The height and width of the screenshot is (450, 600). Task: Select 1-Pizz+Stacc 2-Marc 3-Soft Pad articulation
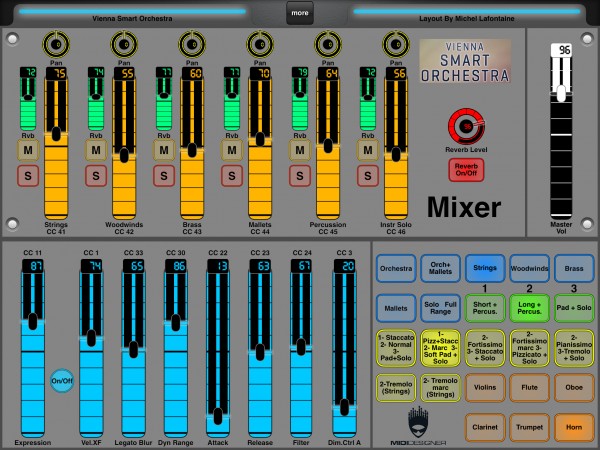(x=440, y=348)
